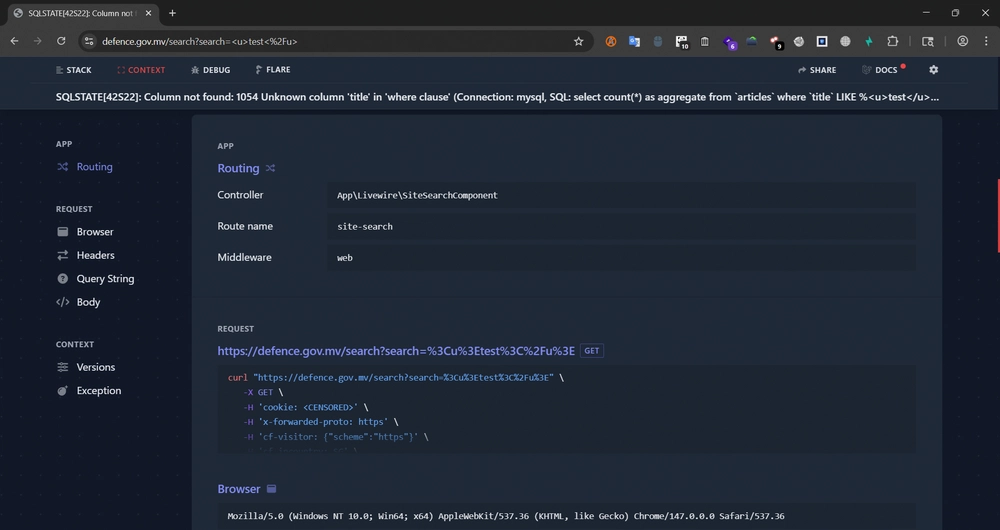Select Body in the sidebar
The height and width of the screenshot is (530, 1000).
(x=78, y=302)
